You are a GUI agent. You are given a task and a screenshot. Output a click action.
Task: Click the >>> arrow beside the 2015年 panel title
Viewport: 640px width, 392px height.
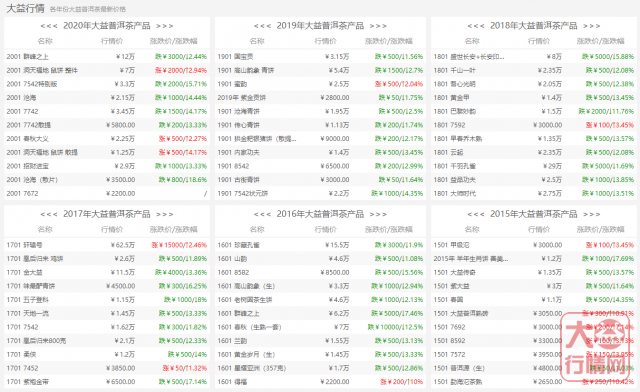592,214
